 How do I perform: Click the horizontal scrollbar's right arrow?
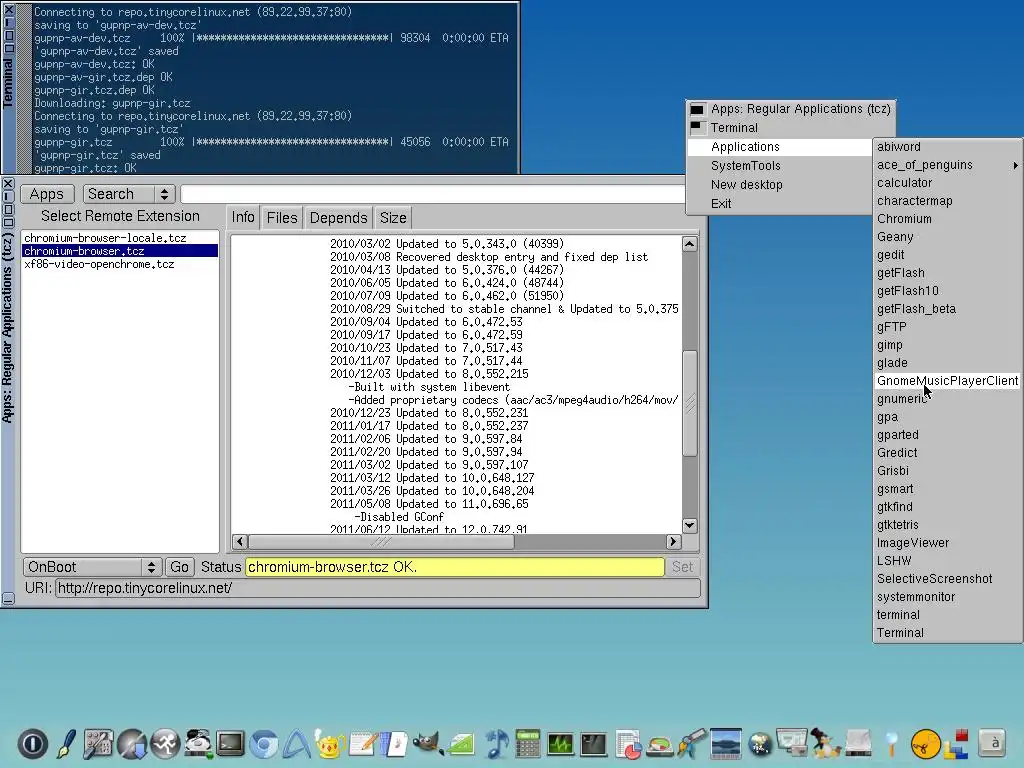click(x=673, y=541)
